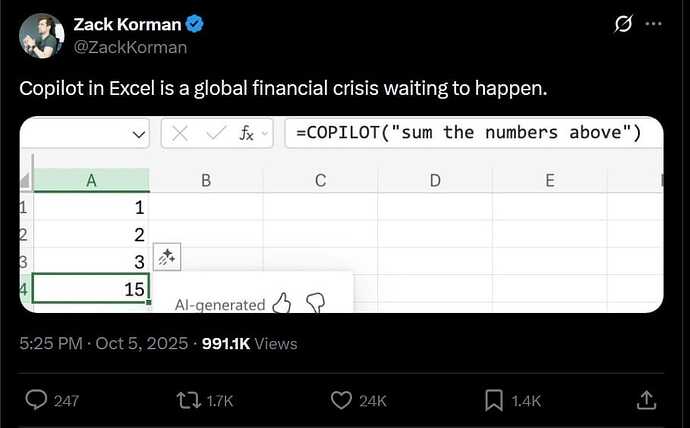The image size is (690, 428).
Task: Click Zack Korman's profile avatar
Action: (40, 34)
